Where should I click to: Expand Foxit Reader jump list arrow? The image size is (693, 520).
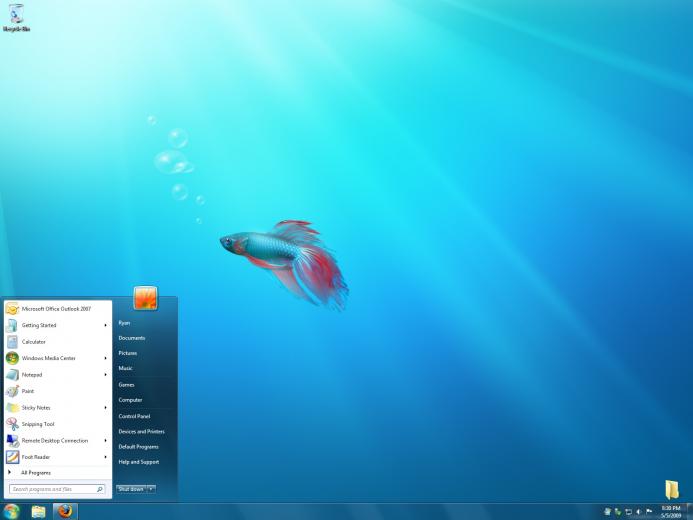(x=106, y=457)
